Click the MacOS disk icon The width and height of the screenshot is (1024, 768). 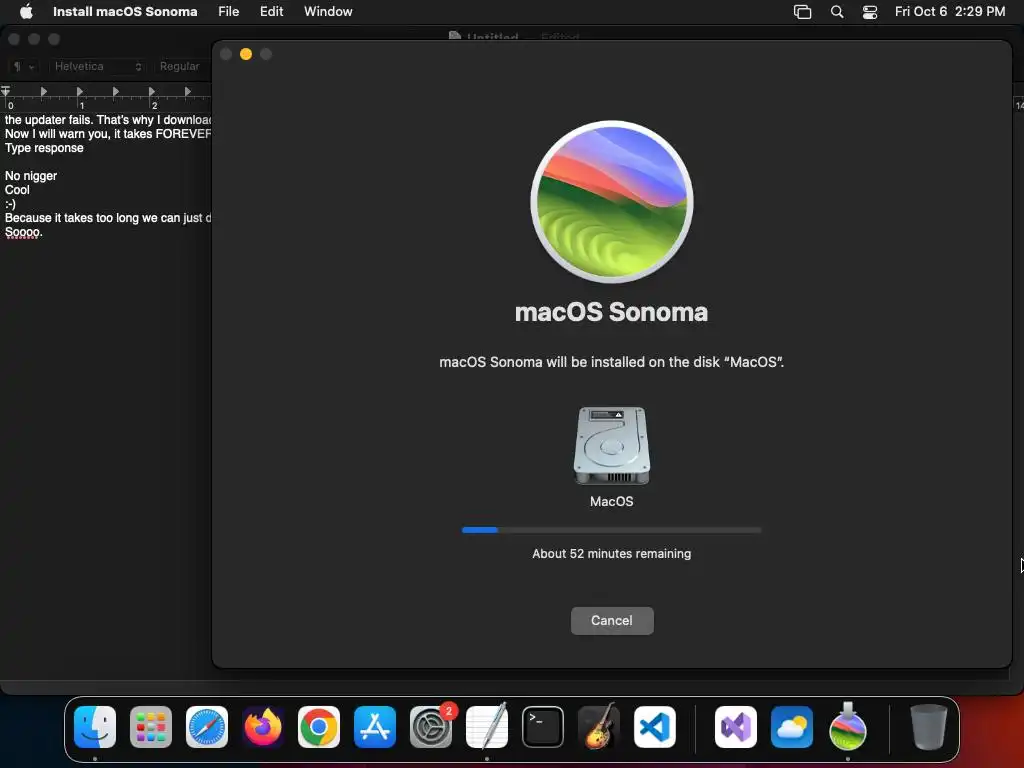click(612, 446)
